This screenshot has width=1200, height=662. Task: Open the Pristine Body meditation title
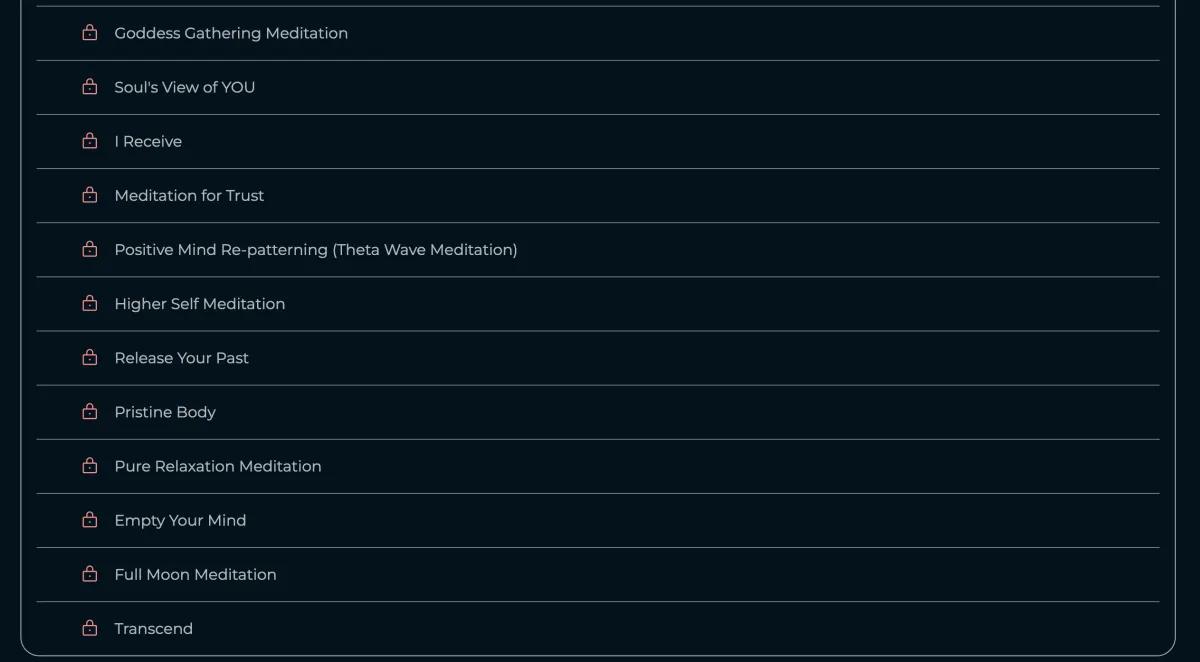coord(165,412)
